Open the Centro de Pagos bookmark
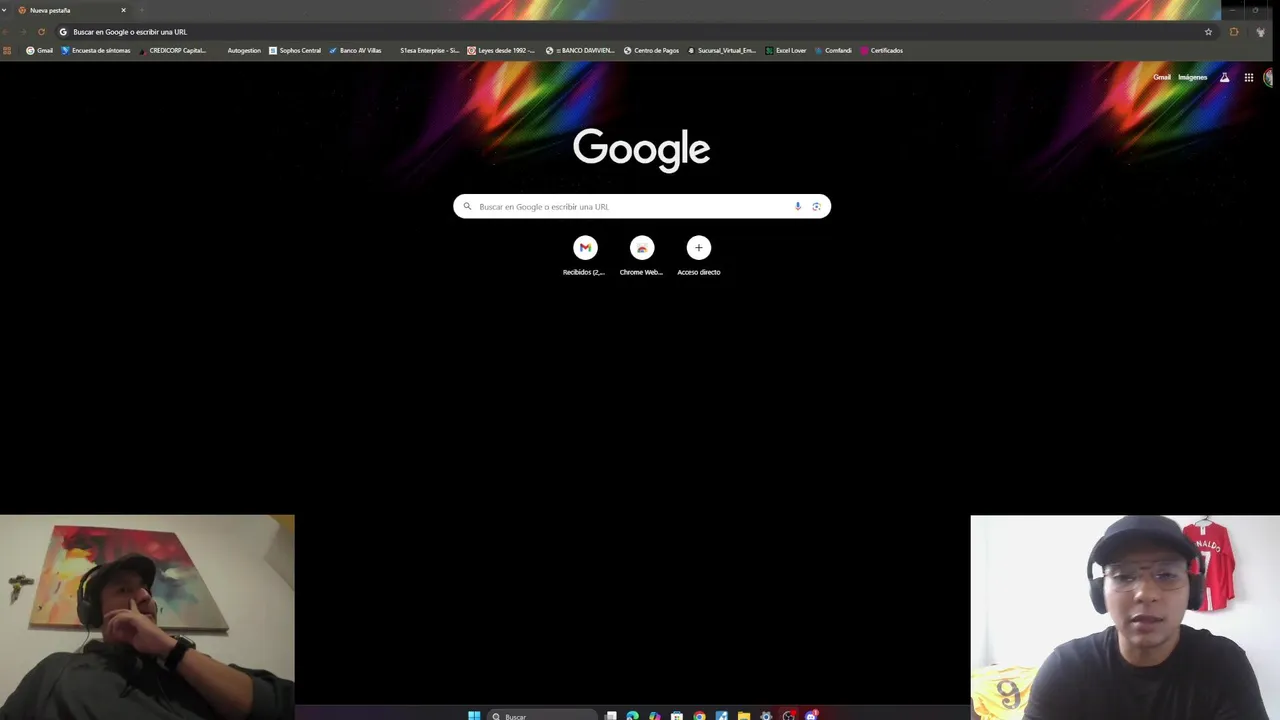The image size is (1280, 720). tap(651, 50)
